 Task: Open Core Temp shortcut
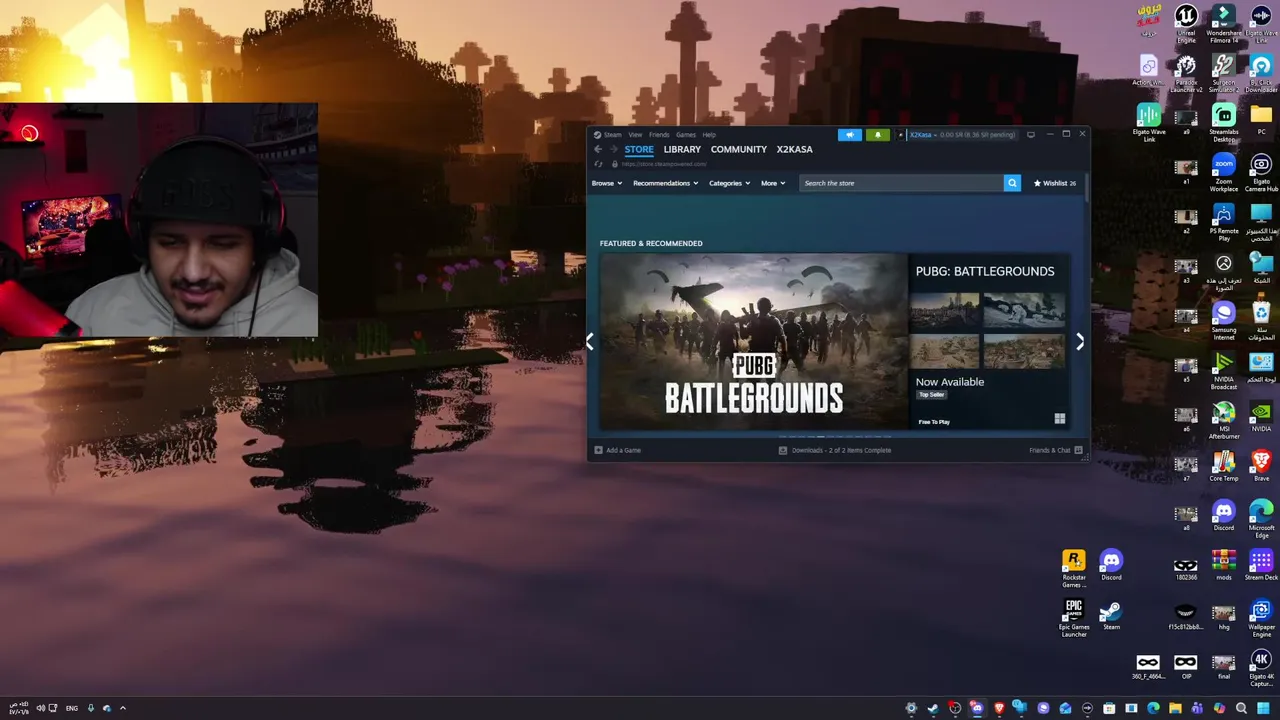click(x=1224, y=466)
